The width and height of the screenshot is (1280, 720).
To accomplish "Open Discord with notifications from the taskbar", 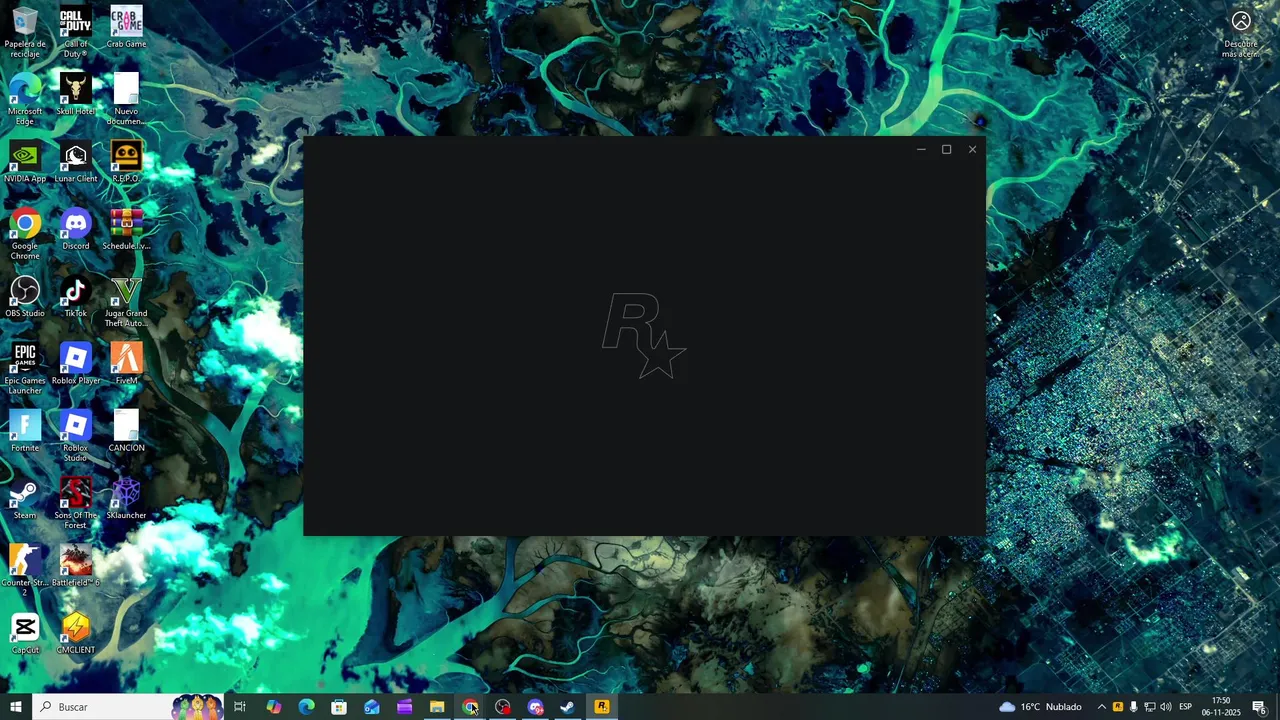I will click(536, 707).
